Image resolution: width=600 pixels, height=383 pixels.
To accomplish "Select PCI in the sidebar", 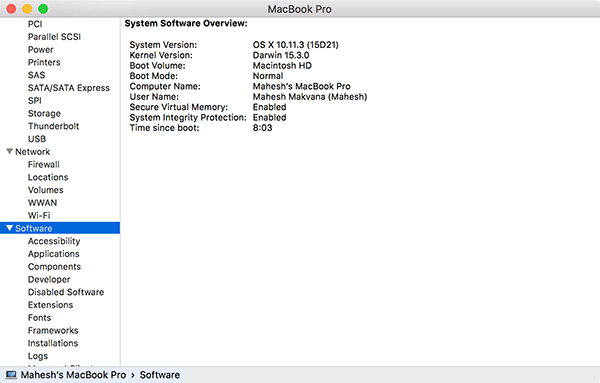I will [x=35, y=24].
